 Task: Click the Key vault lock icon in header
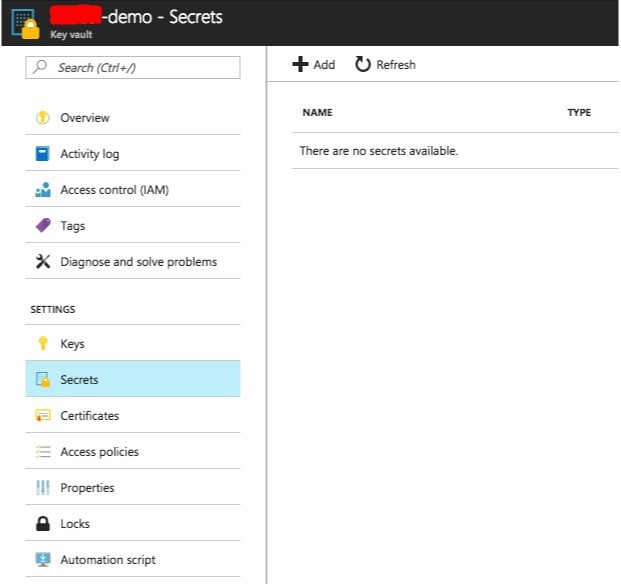pos(26,24)
